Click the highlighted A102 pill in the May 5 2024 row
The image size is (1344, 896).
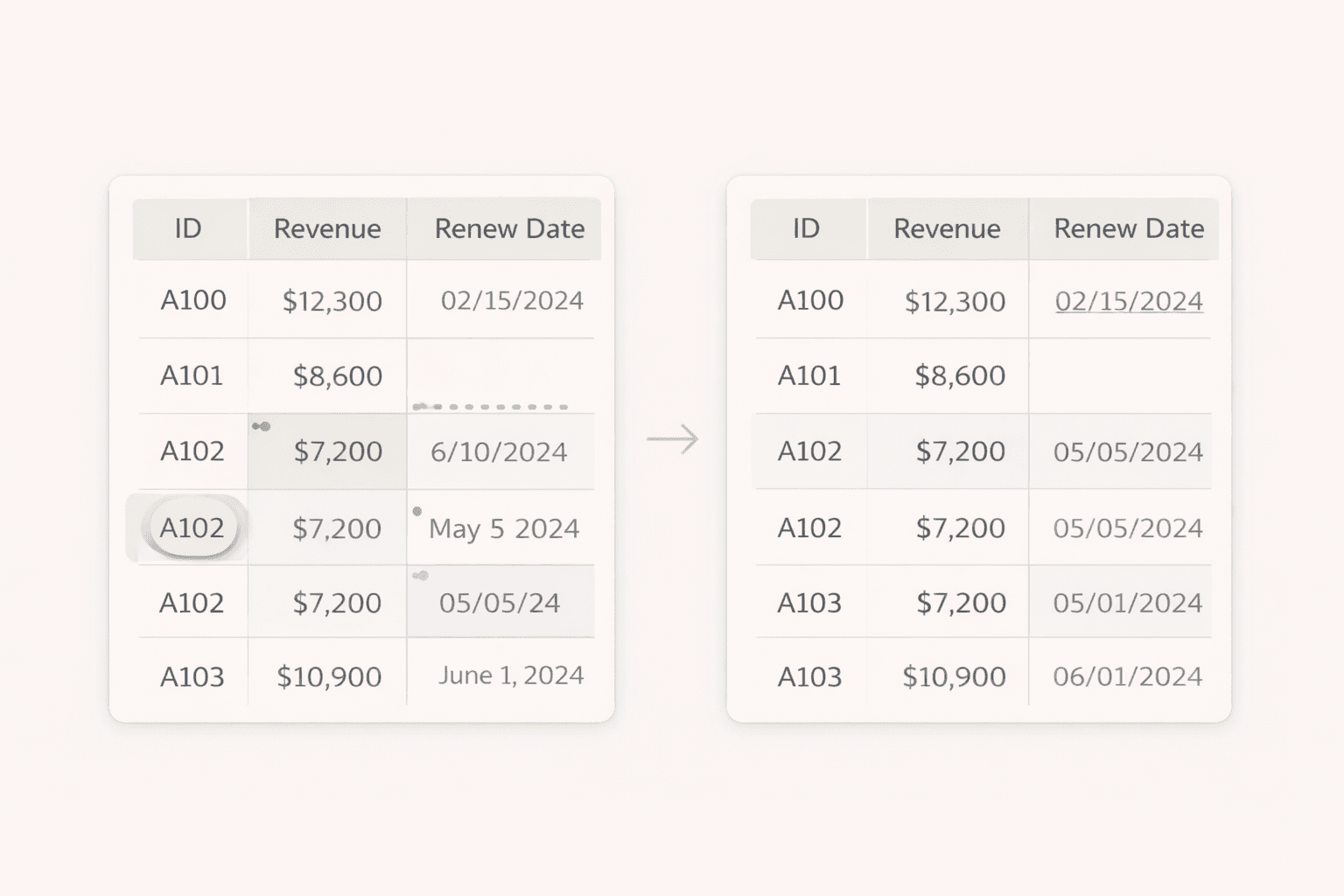pyautogui.click(x=192, y=528)
